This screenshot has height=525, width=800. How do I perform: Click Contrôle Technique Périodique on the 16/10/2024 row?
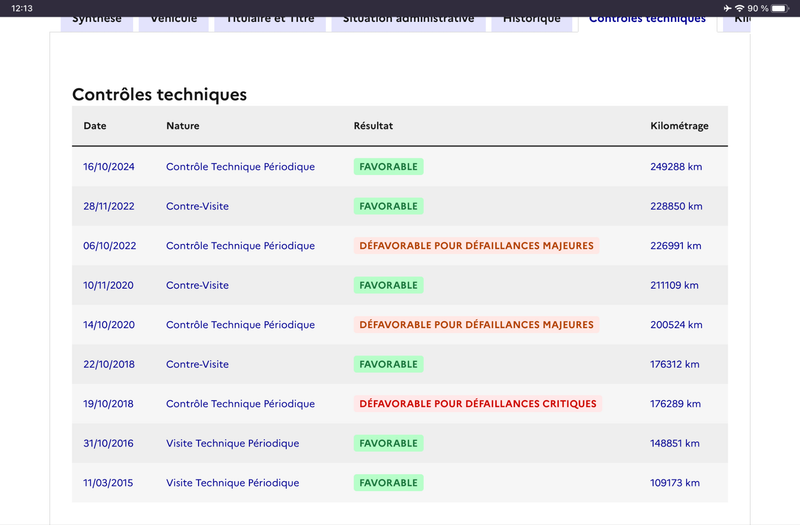tap(240, 167)
